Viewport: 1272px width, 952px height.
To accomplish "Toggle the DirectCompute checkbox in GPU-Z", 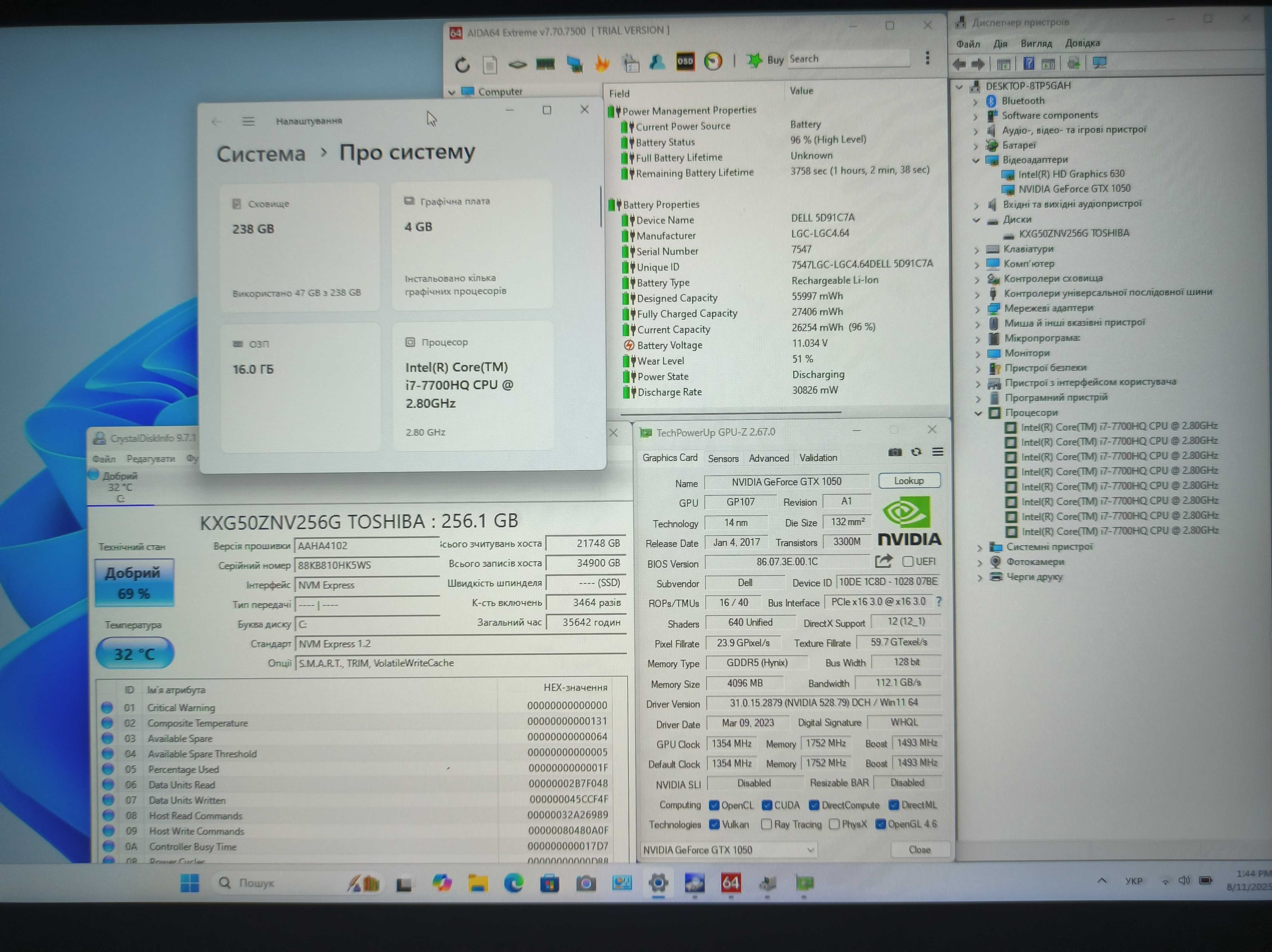I will pos(814,806).
